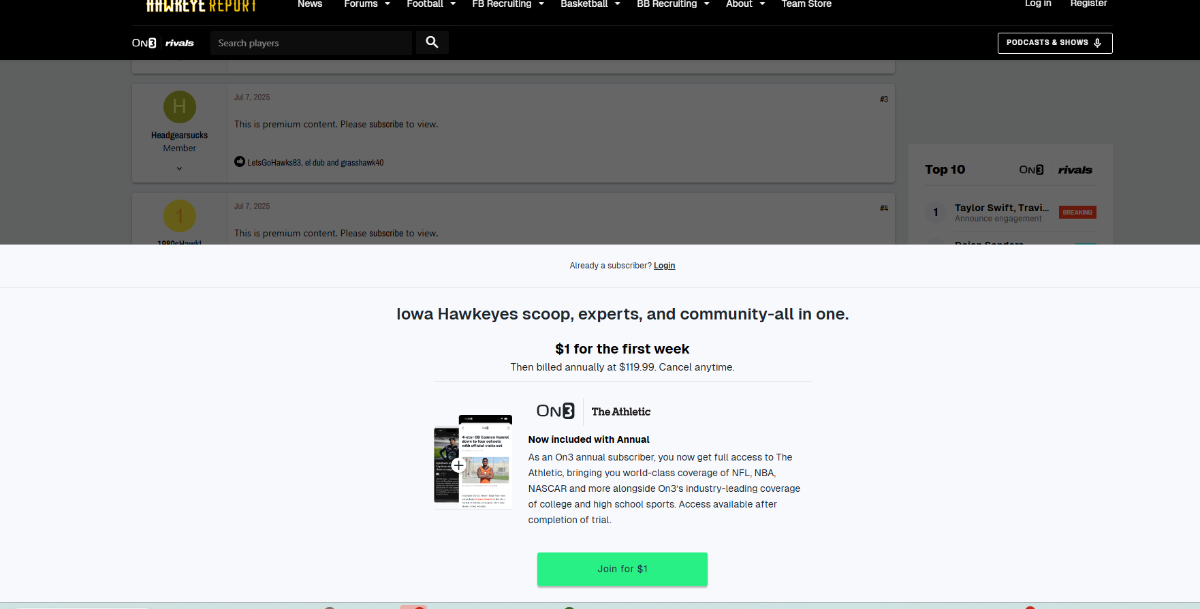Click subscribe link in post #3

386,124
